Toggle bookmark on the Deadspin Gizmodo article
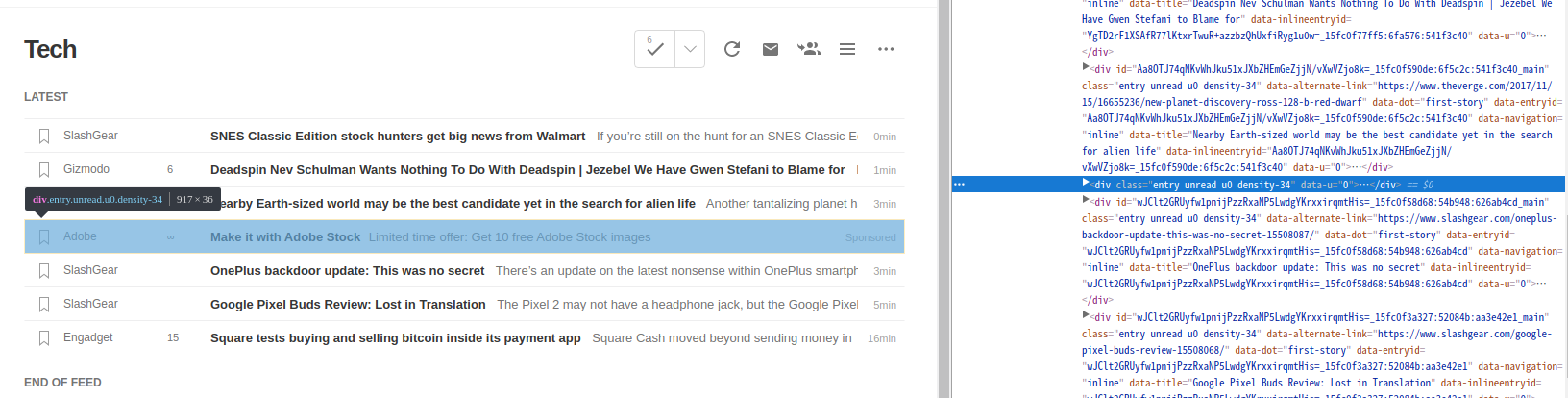 44,170
